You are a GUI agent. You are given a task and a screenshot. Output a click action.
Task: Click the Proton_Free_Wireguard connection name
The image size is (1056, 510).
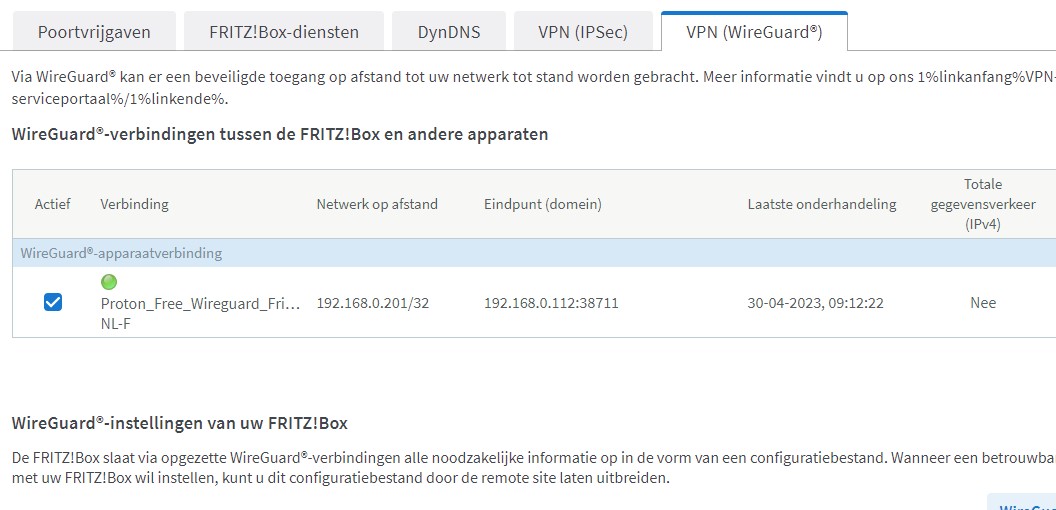point(200,303)
